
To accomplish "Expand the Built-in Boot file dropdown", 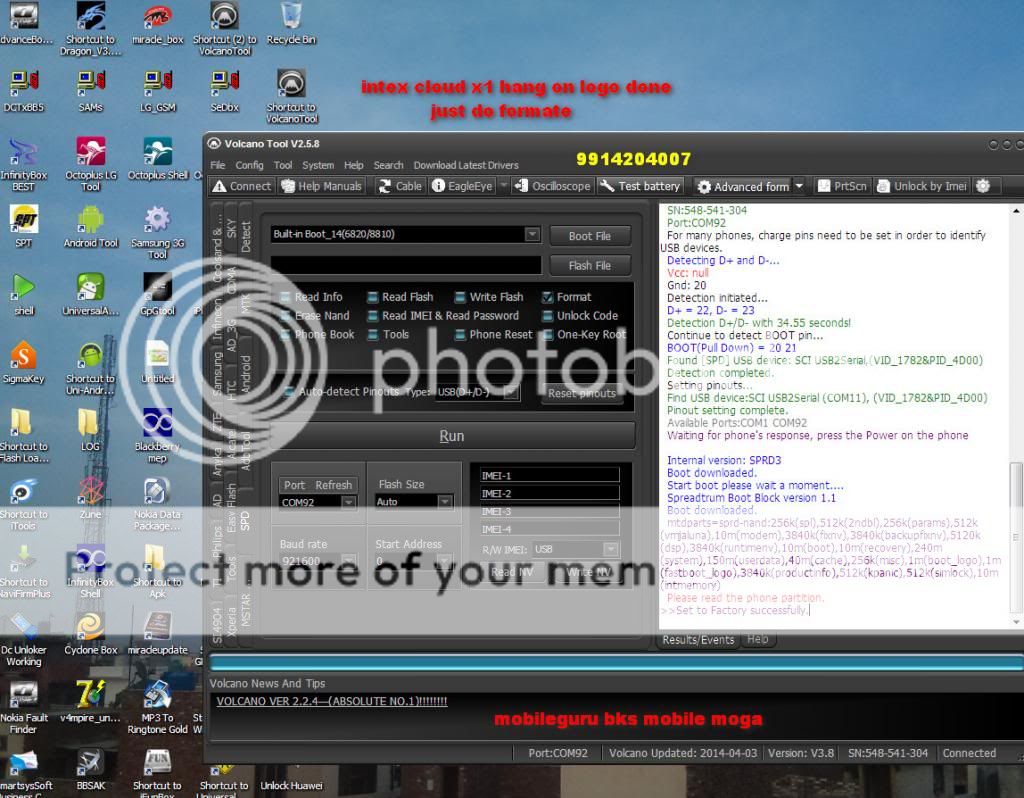I will (532, 234).
